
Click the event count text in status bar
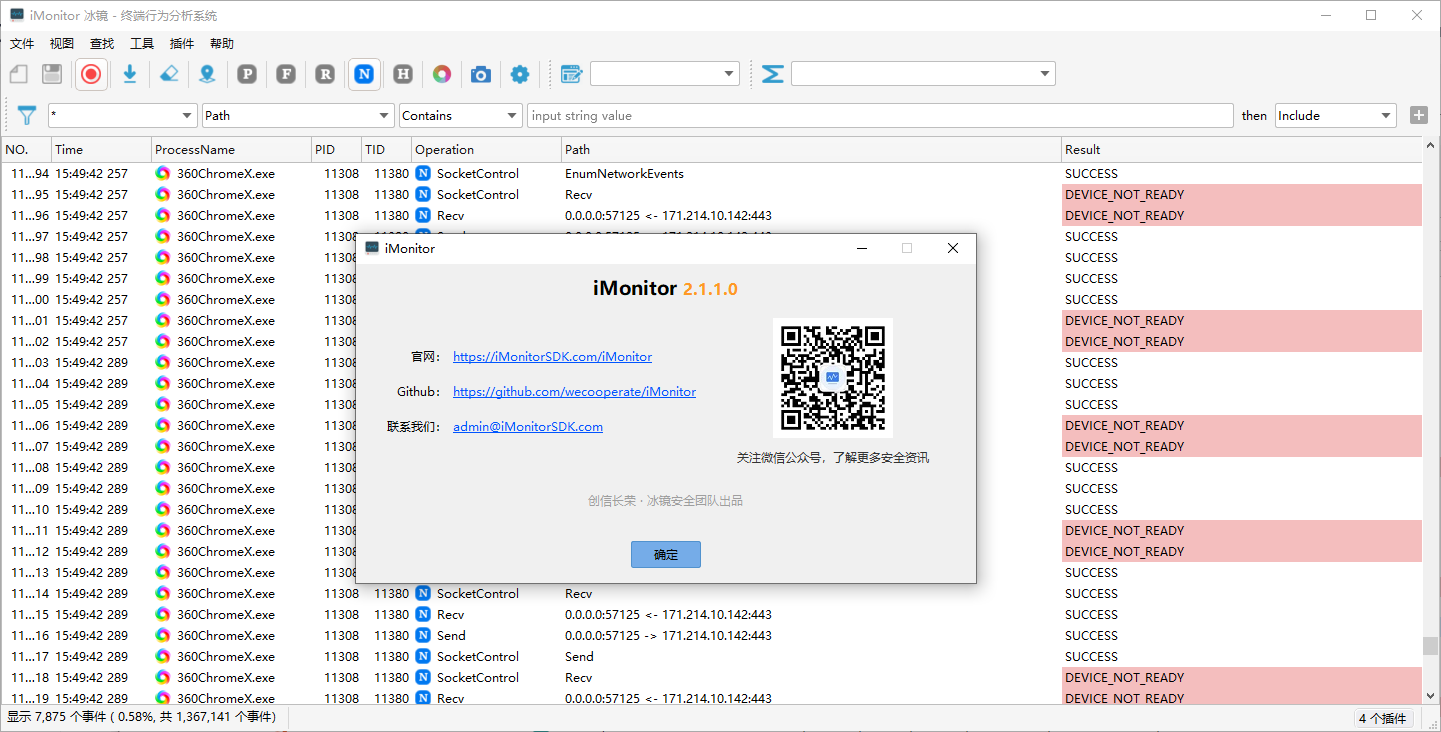tap(141, 717)
